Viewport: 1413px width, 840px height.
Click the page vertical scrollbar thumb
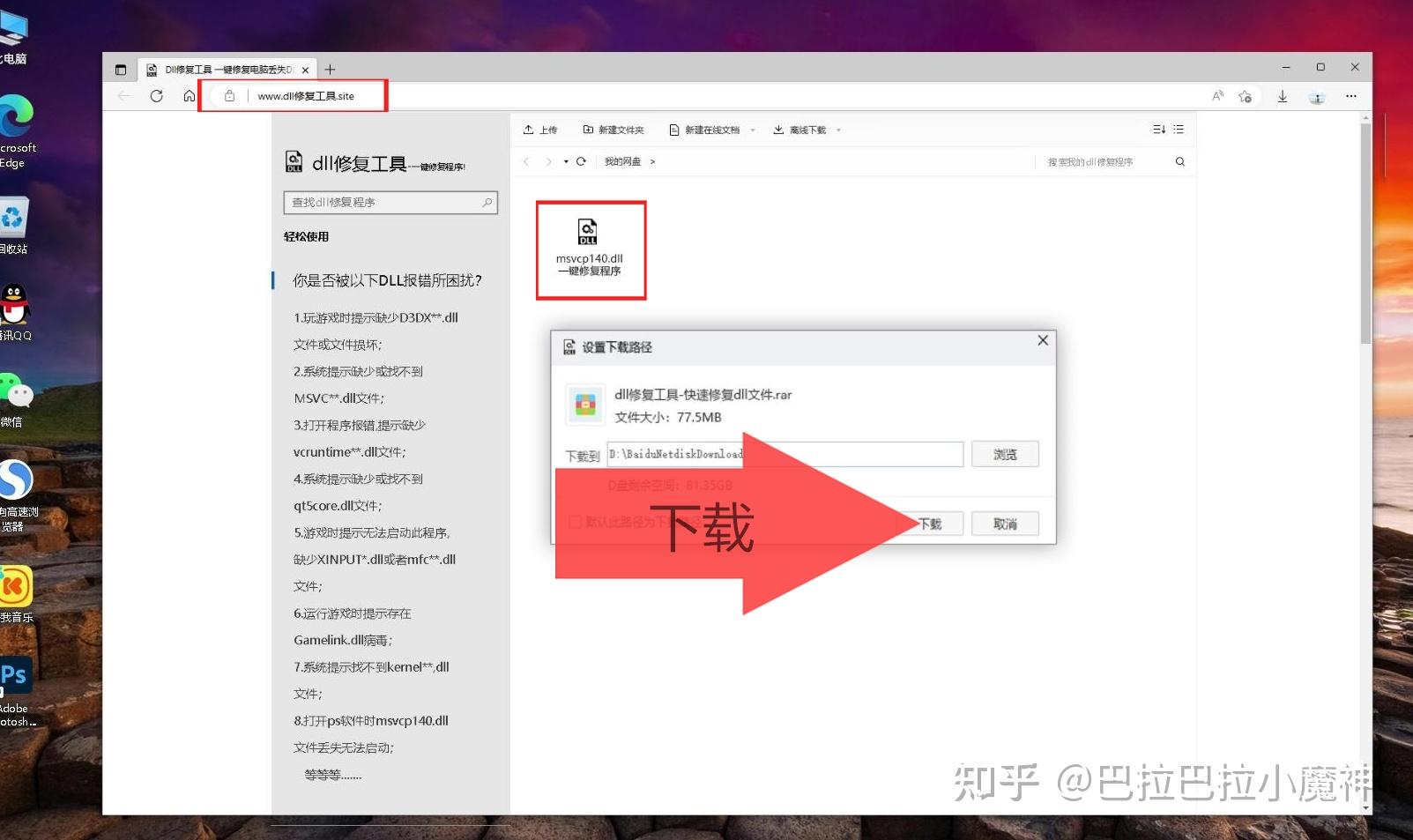(x=1365, y=234)
